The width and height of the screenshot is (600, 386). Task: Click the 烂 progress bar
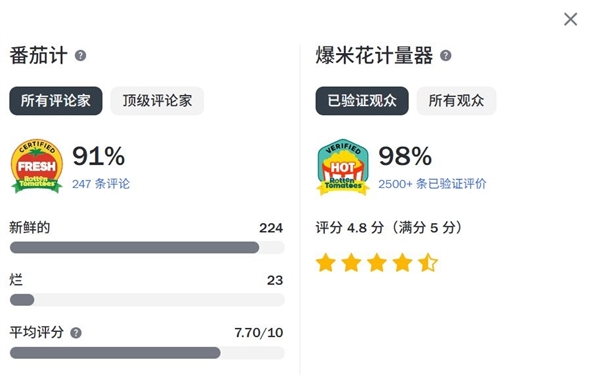[147, 300]
